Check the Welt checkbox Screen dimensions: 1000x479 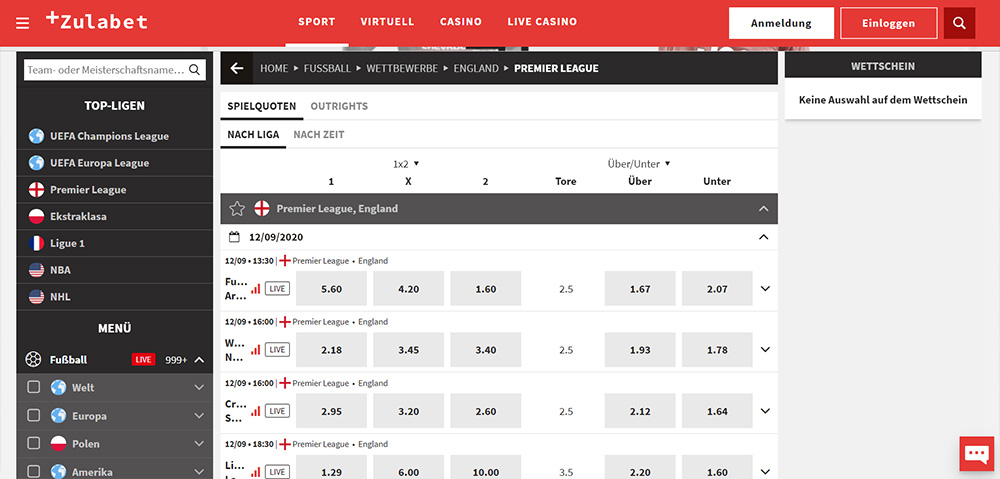coord(34,387)
